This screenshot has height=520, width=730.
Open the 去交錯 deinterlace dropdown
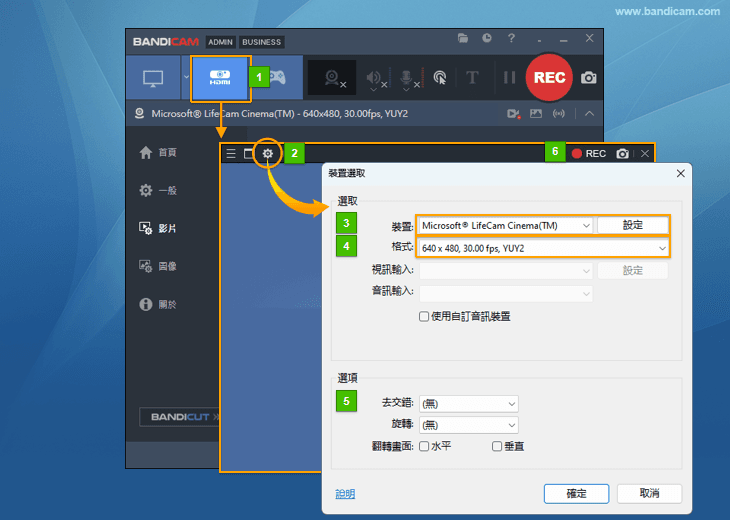tap(468, 403)
